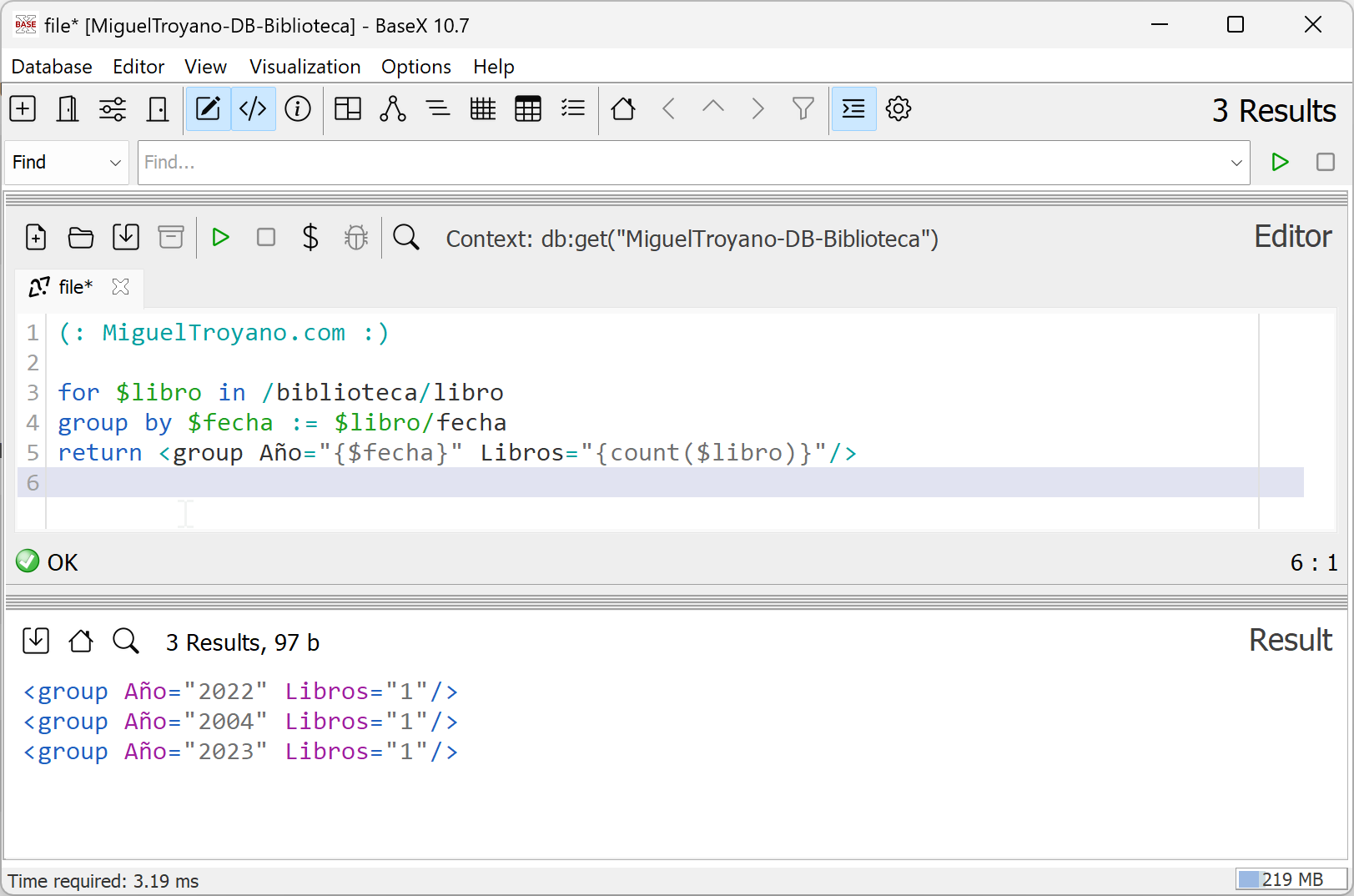Screen dimensions: 1354x896
Task: Click the Filter funnel toolbar icon
Action: [803, 108]
